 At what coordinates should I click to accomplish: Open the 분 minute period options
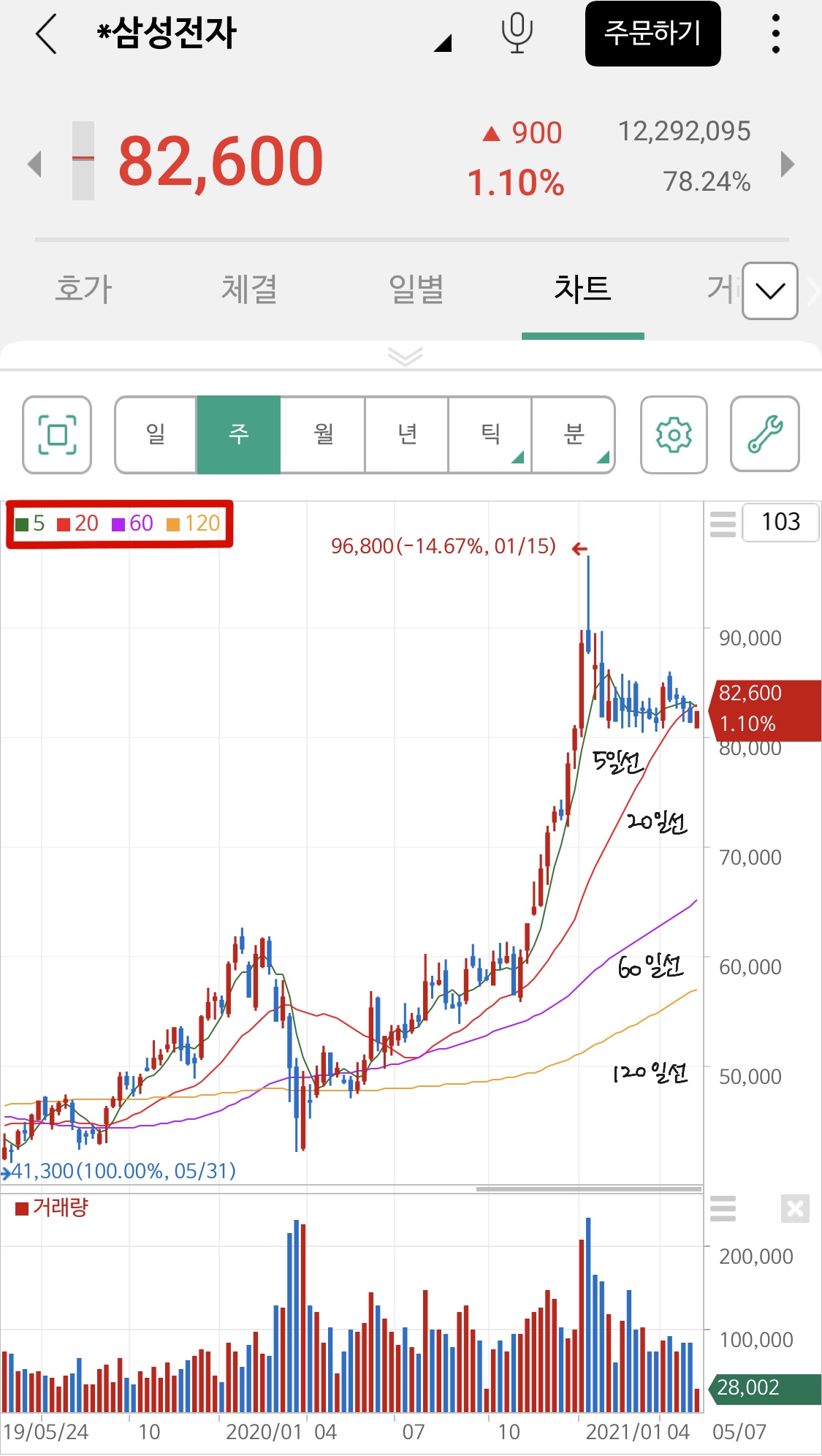coord(574,435)
